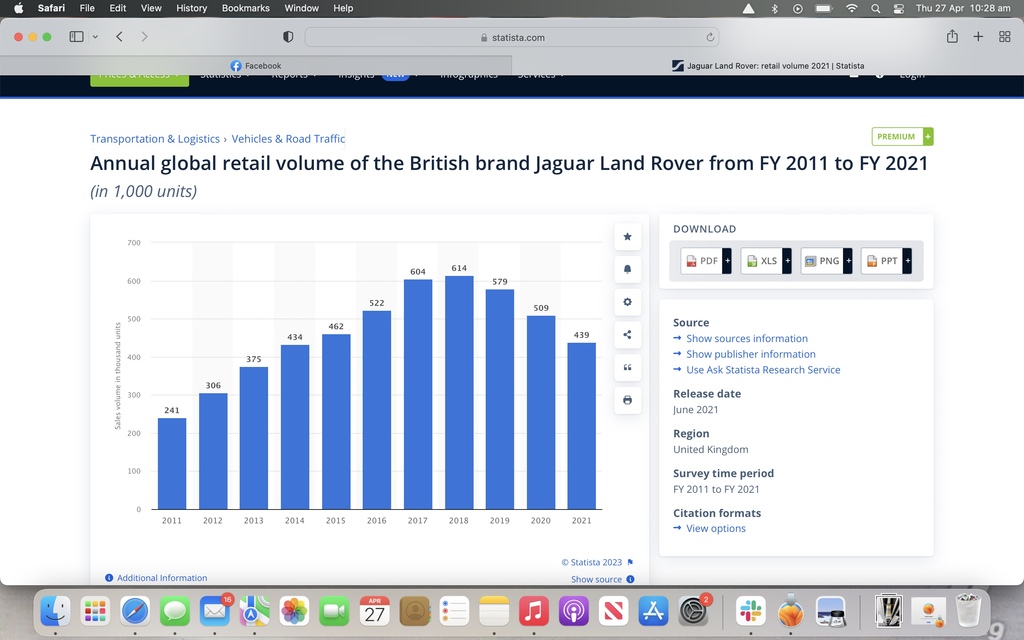This screenshot has height=640, width=1024.
Task: Click the quotation mark citation icon
Action: [x=627, y=368]
